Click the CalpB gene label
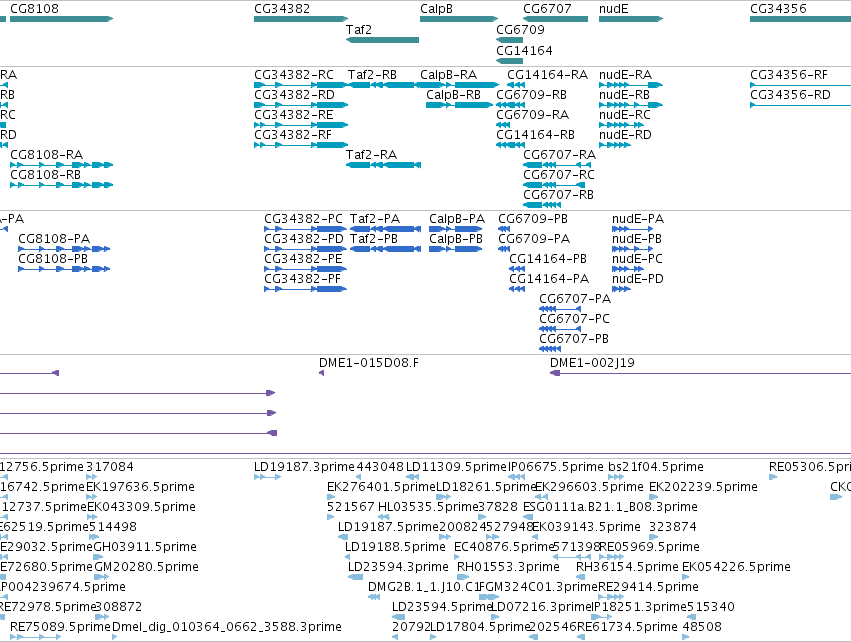The height and width of the screenshot is (642, 851). pyautogui.click(x=436, y=9)
